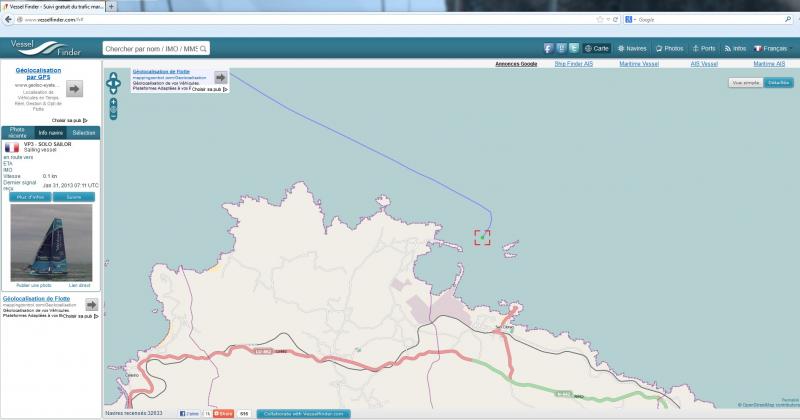Open the Ports menu
800x420 pixels.
coord(704,48)
